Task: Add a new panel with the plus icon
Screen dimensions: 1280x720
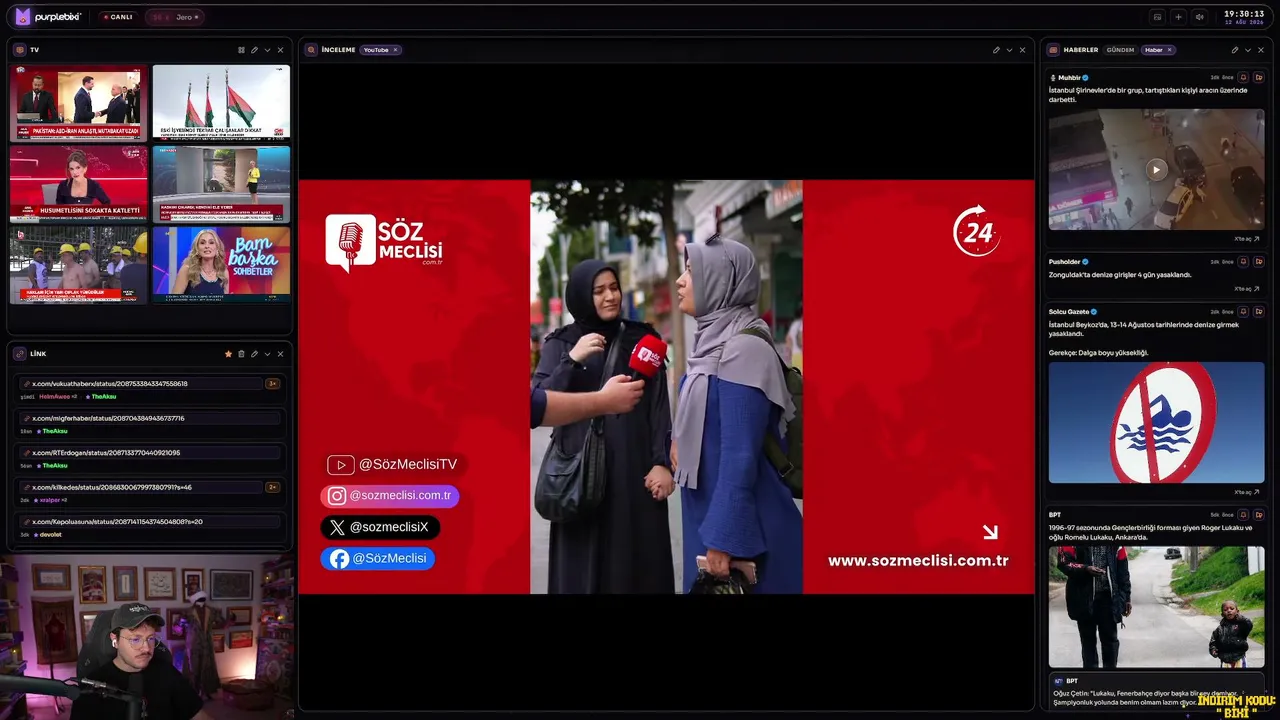Action: (x=1178, y=17)
